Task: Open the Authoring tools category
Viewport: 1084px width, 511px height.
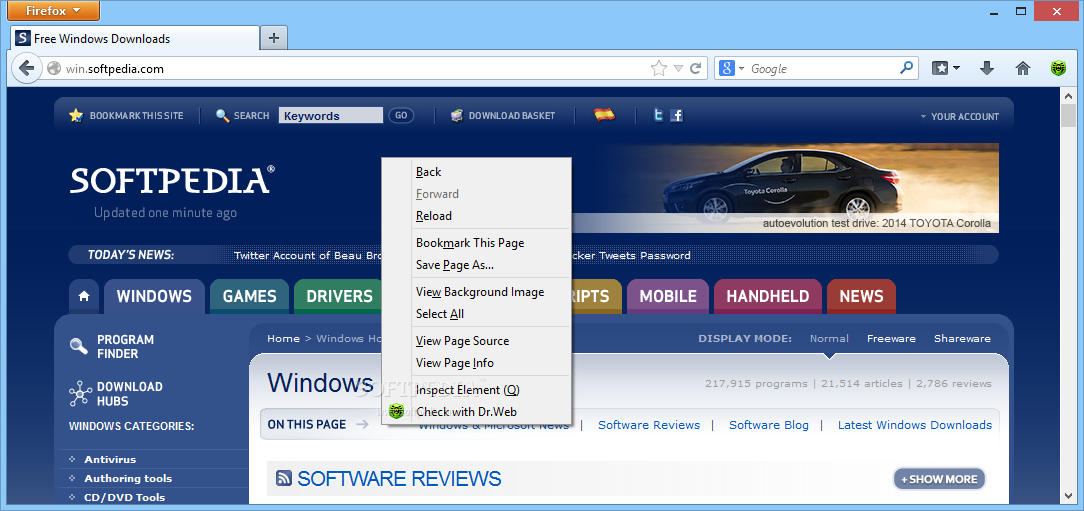Action: click(128, 479)
